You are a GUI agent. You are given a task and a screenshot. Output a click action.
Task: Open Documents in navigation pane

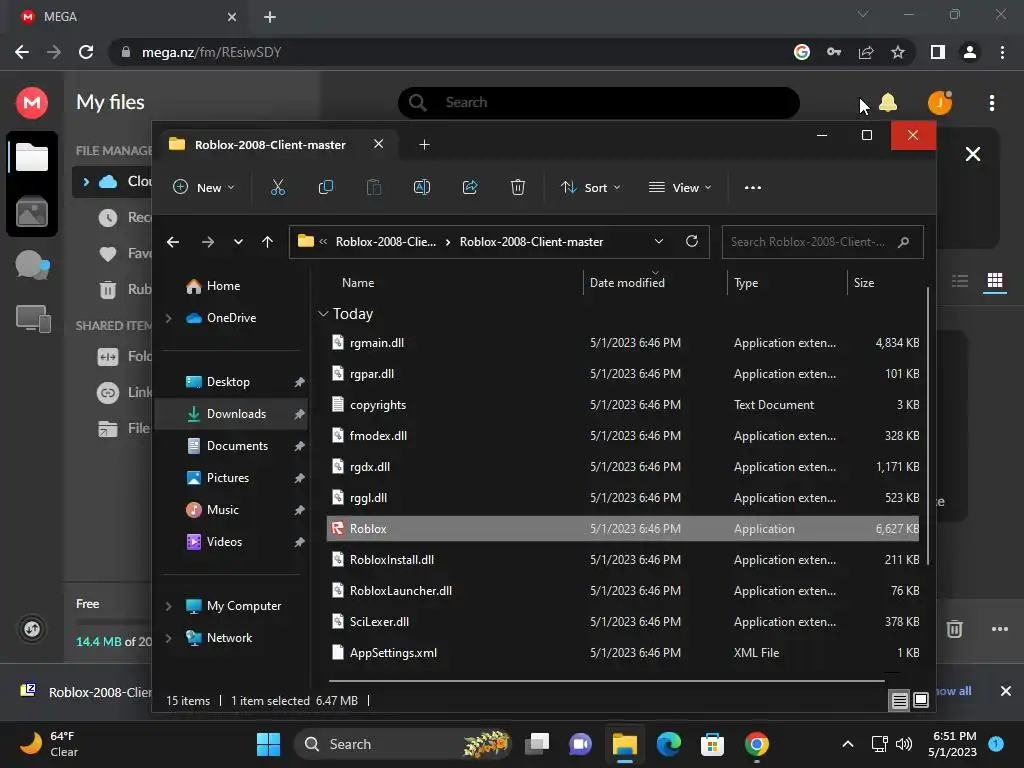(x=237, y=446)
